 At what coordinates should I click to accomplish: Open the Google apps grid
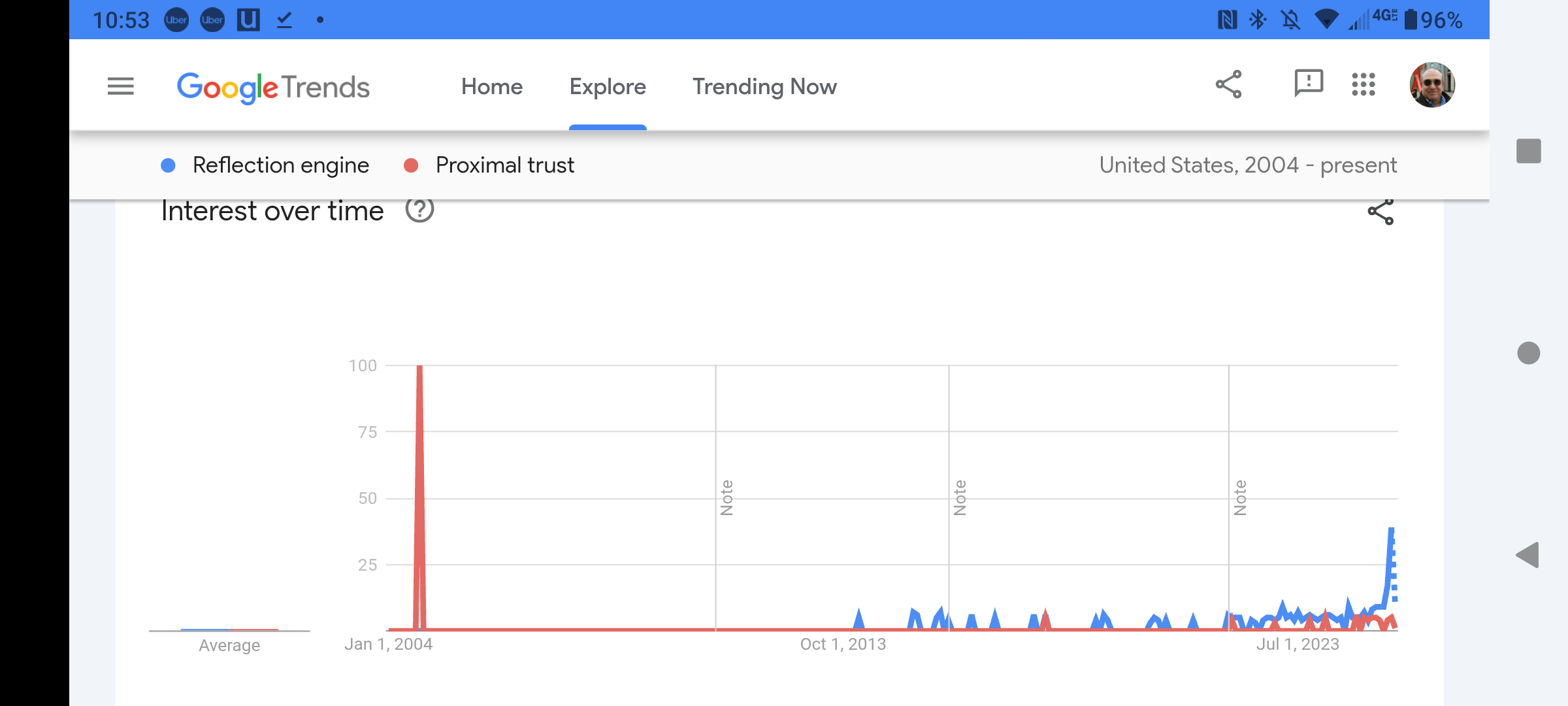point(1364,85)
